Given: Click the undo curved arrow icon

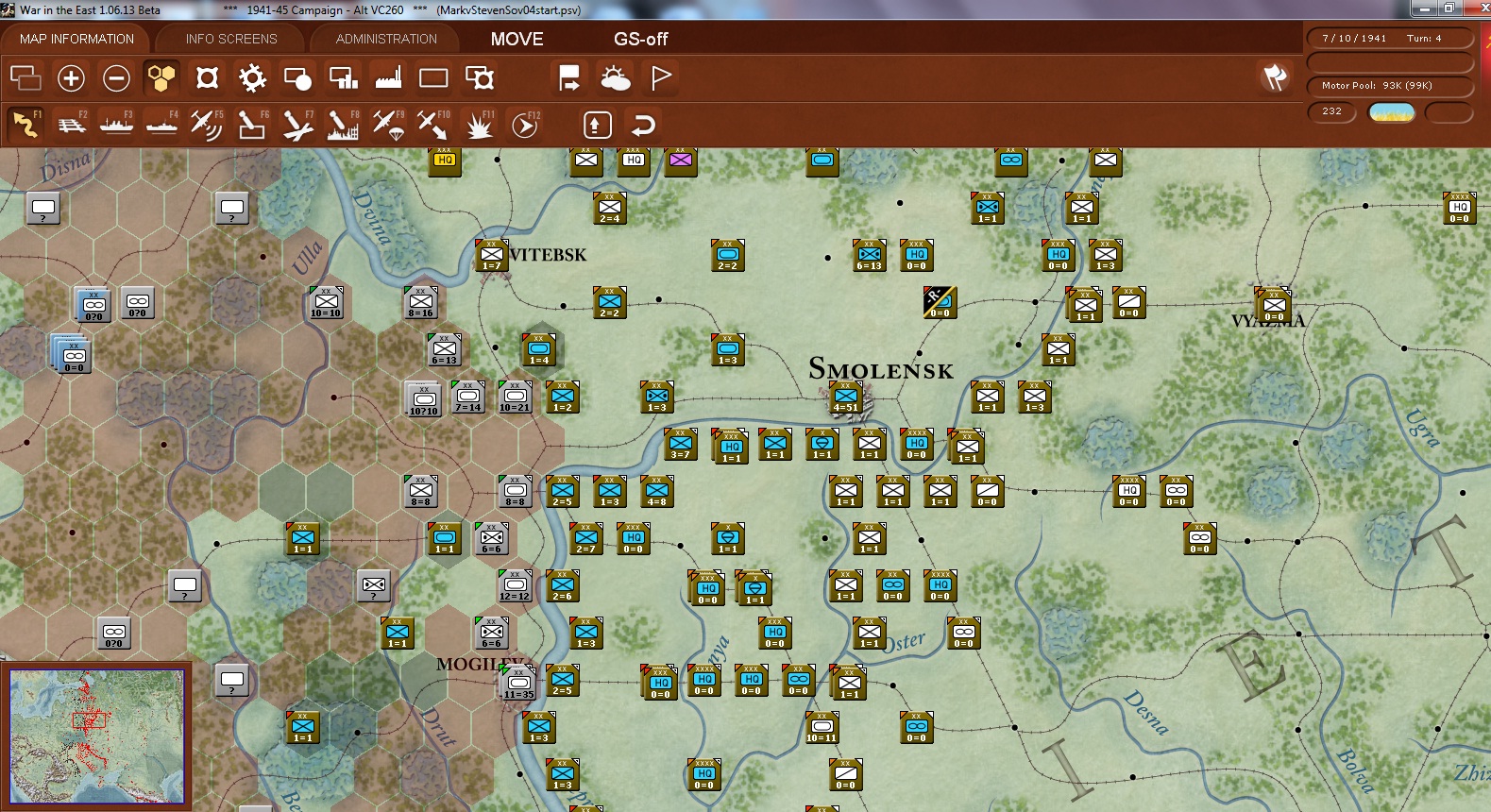Looking at the screenshot, I should pyautogui.click(x=643, y=125).
